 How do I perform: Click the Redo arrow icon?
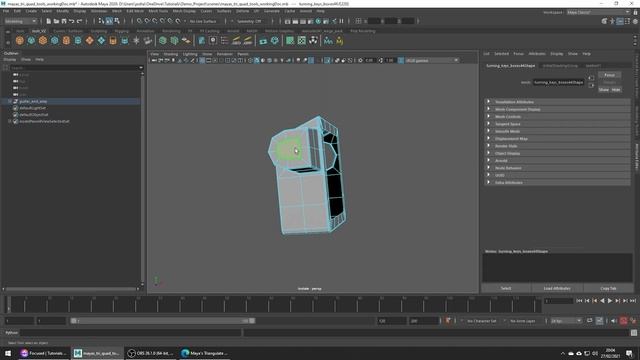(x=79, y=21)
